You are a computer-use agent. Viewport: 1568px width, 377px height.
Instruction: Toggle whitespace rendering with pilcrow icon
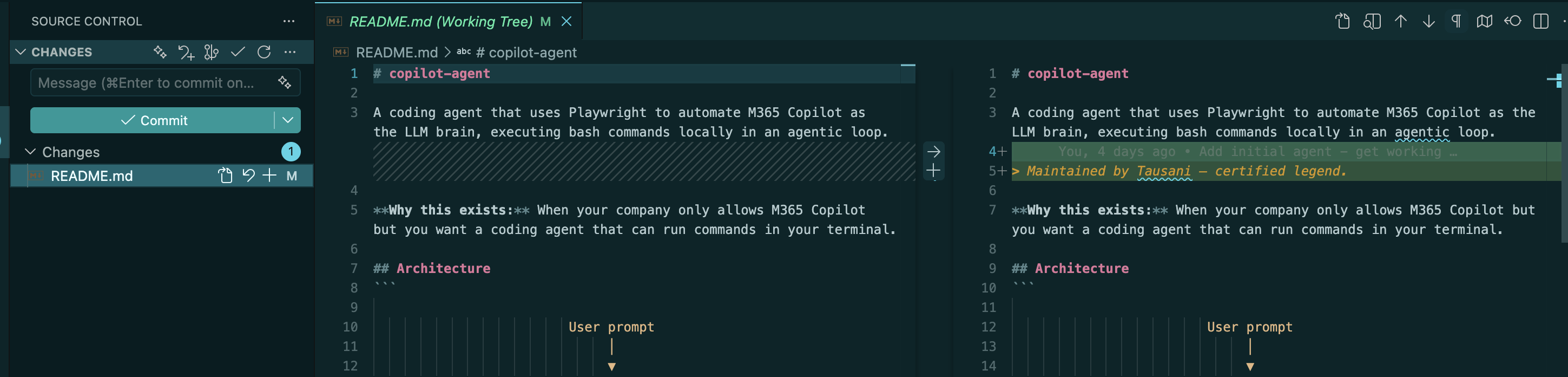click(x=1456, y=21)
